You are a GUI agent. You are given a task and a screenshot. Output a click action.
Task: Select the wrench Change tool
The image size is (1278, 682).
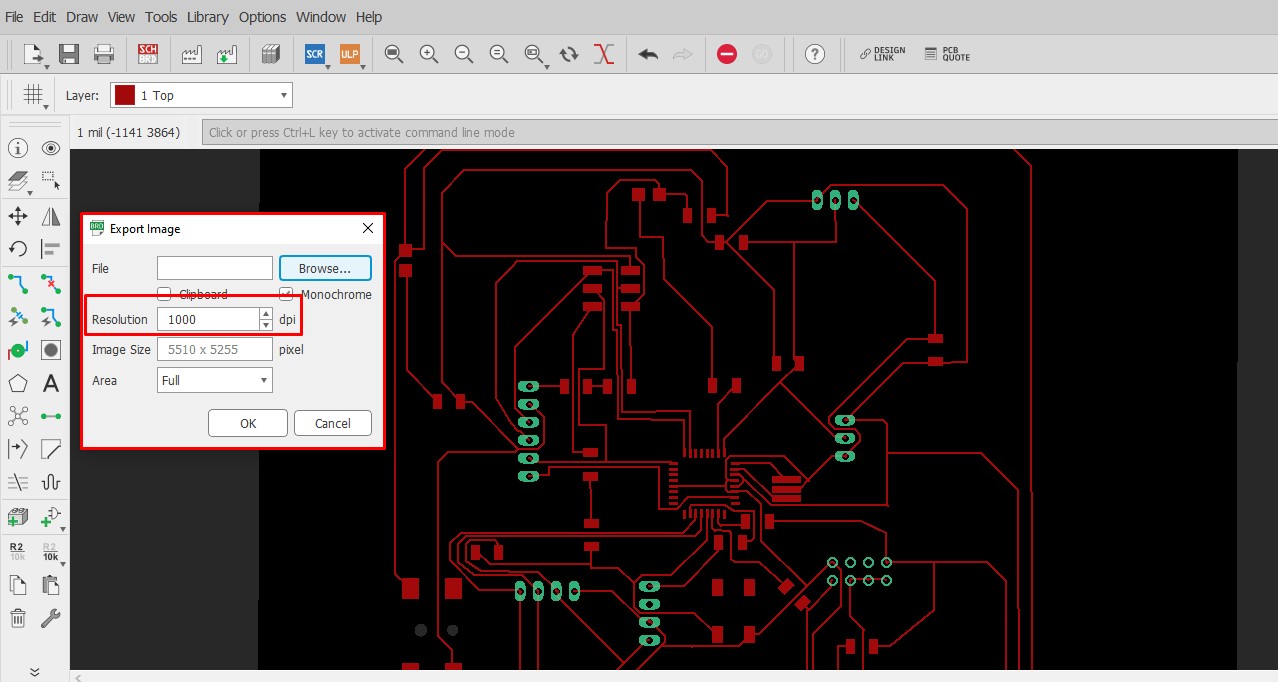[51, 618]
